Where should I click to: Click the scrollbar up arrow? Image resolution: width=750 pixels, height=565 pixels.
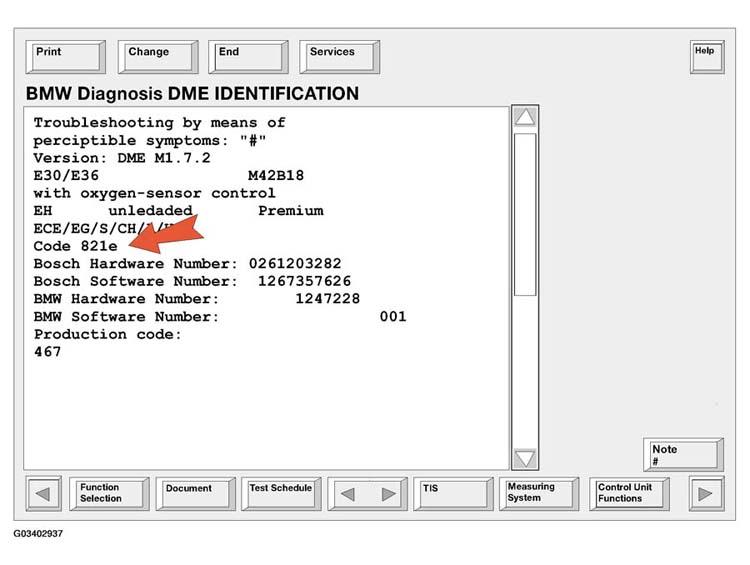coord(525,117)
